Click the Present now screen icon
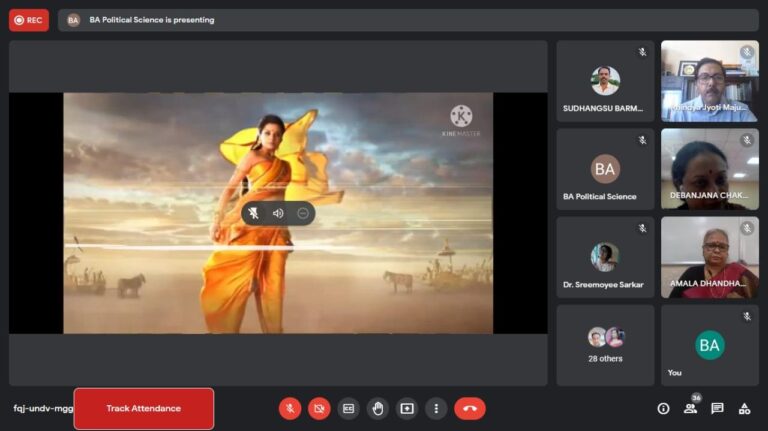The height and width of the screenshot is (431, 768). coord(407,408)
